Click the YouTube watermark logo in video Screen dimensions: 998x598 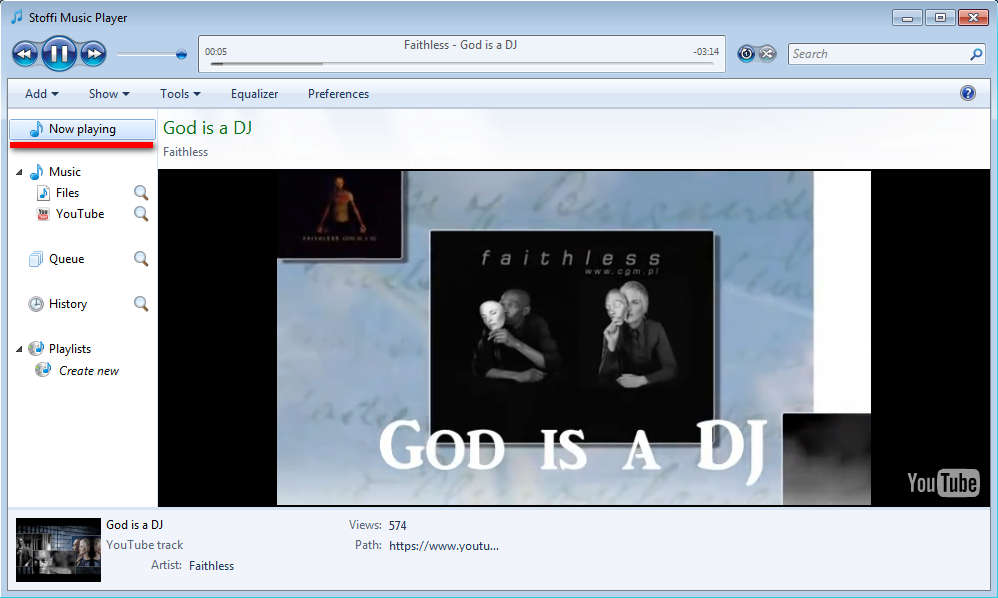click(943, 483)
